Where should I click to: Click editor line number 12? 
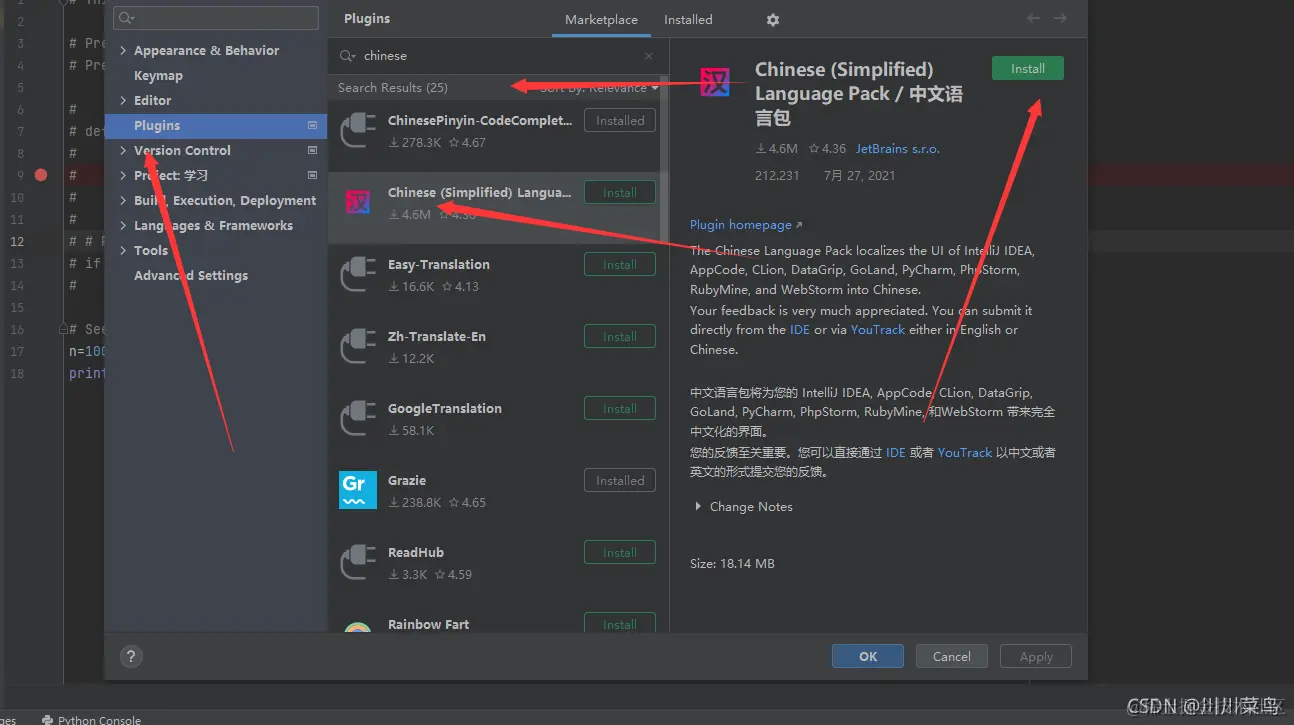[18, 241]
